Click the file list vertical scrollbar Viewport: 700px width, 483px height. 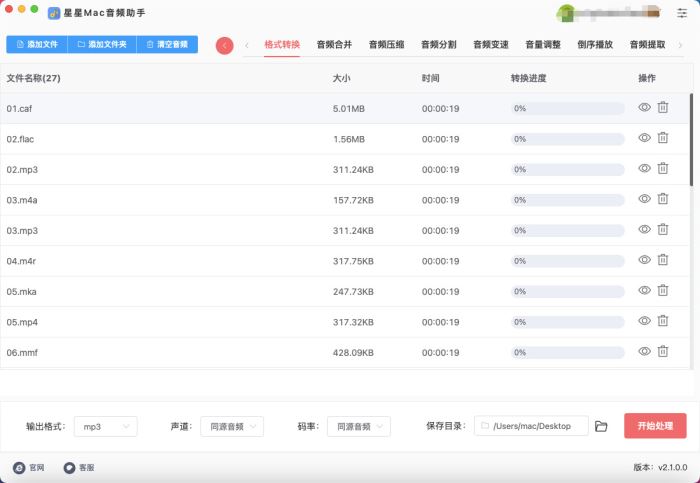click(x=692, y=140)
